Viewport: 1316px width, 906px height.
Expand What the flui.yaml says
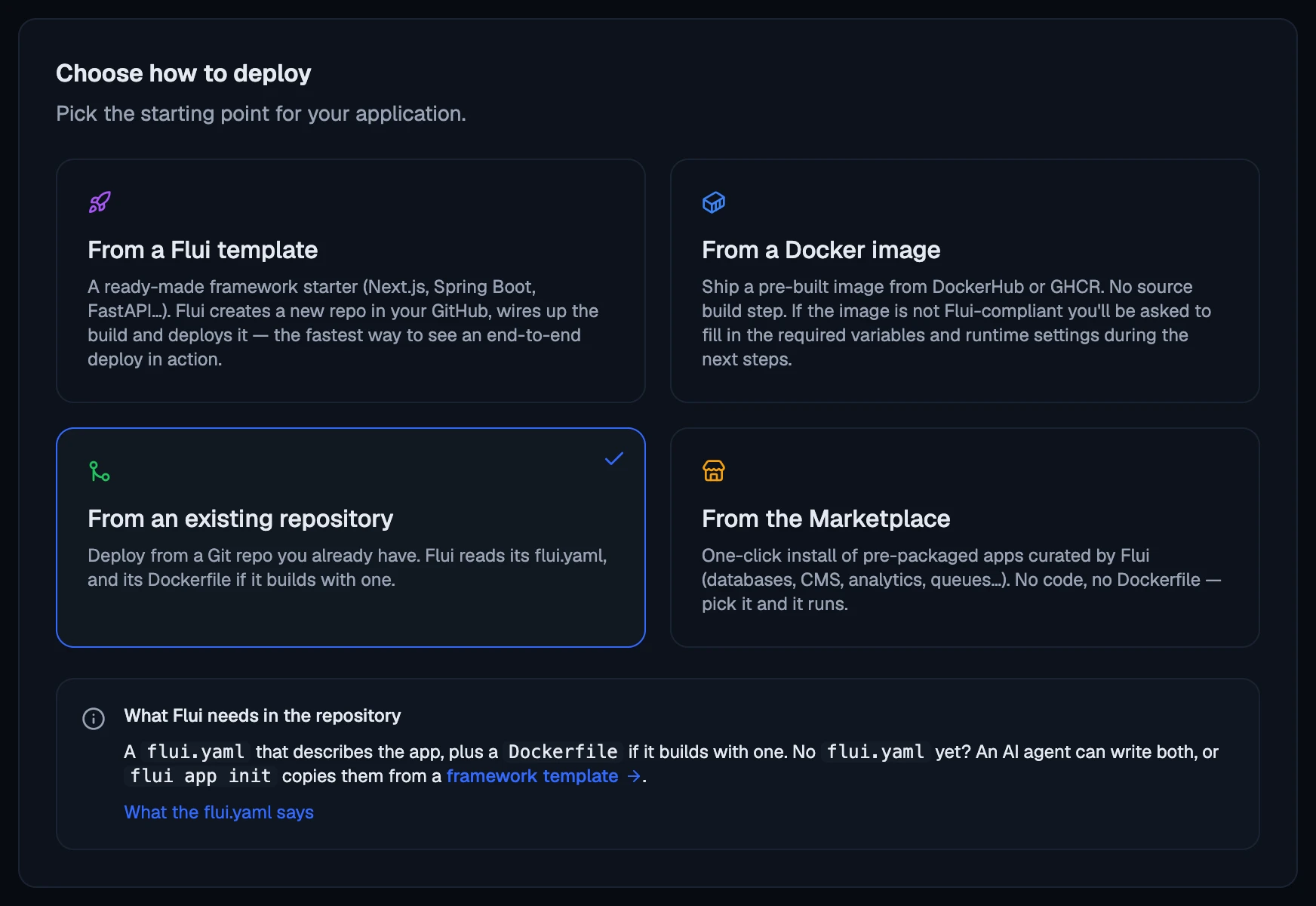coord(219,812)
